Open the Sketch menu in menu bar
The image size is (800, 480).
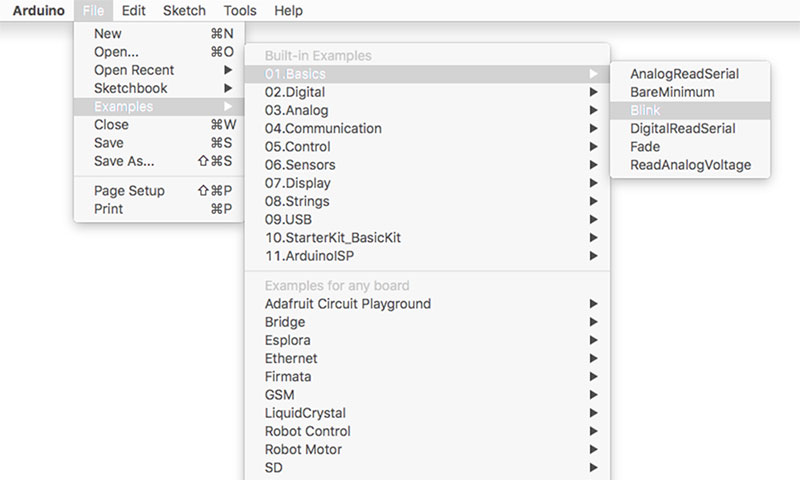pyautogui.click(x=184, y=11)
